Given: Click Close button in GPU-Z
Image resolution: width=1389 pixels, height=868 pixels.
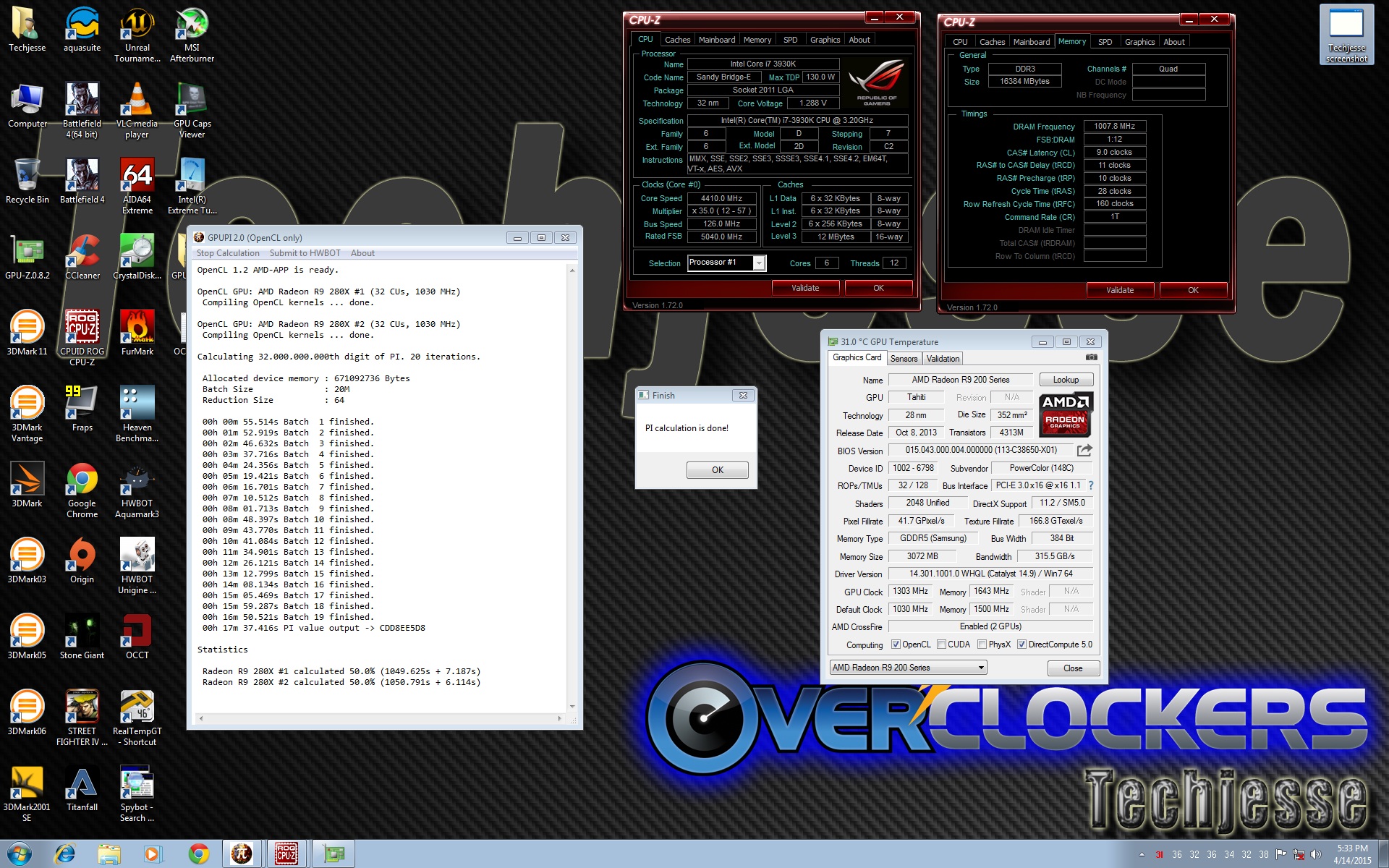Looking at the screenshot, I should point(1073,668).
